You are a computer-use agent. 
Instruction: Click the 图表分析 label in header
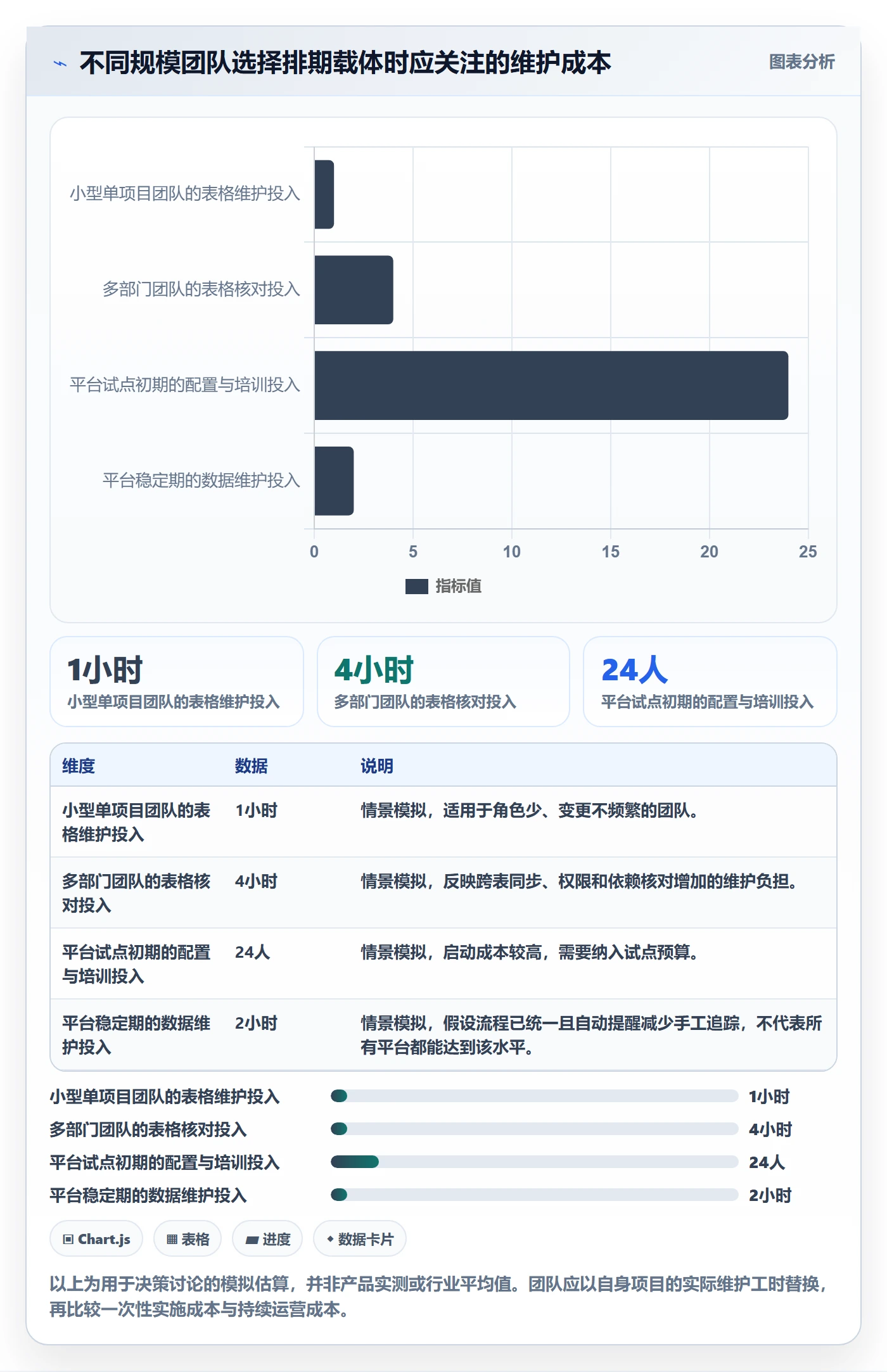coord(801,62)
